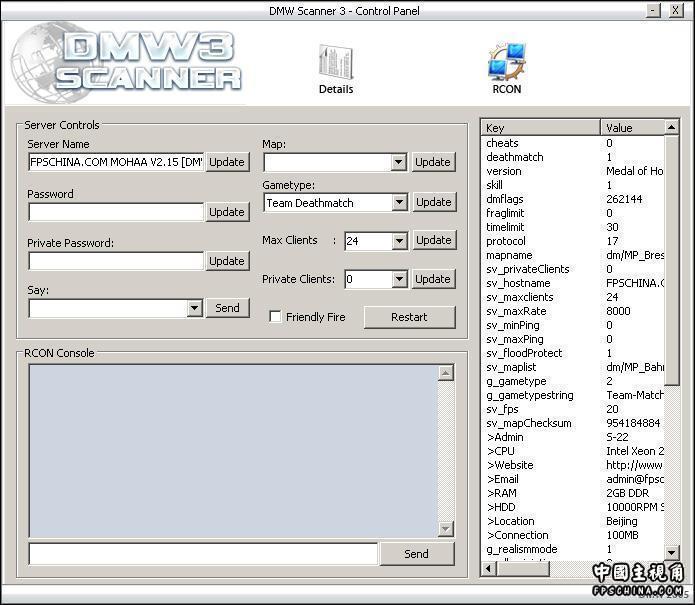695x605 pixels.
Task: Select the >Connection row
Action: (x=573, y=535)
